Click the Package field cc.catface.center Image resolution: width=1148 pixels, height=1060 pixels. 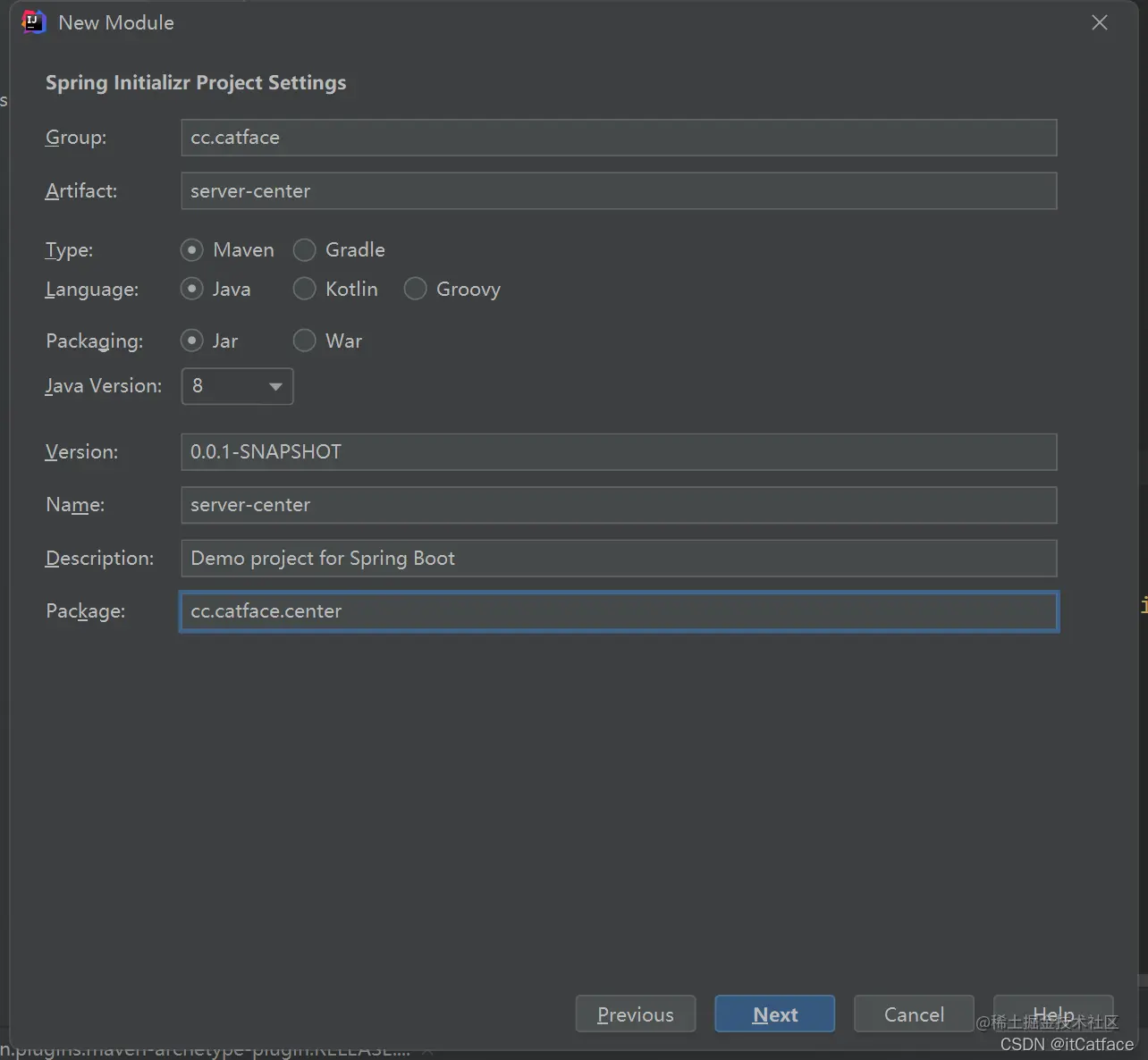point(619,611)
